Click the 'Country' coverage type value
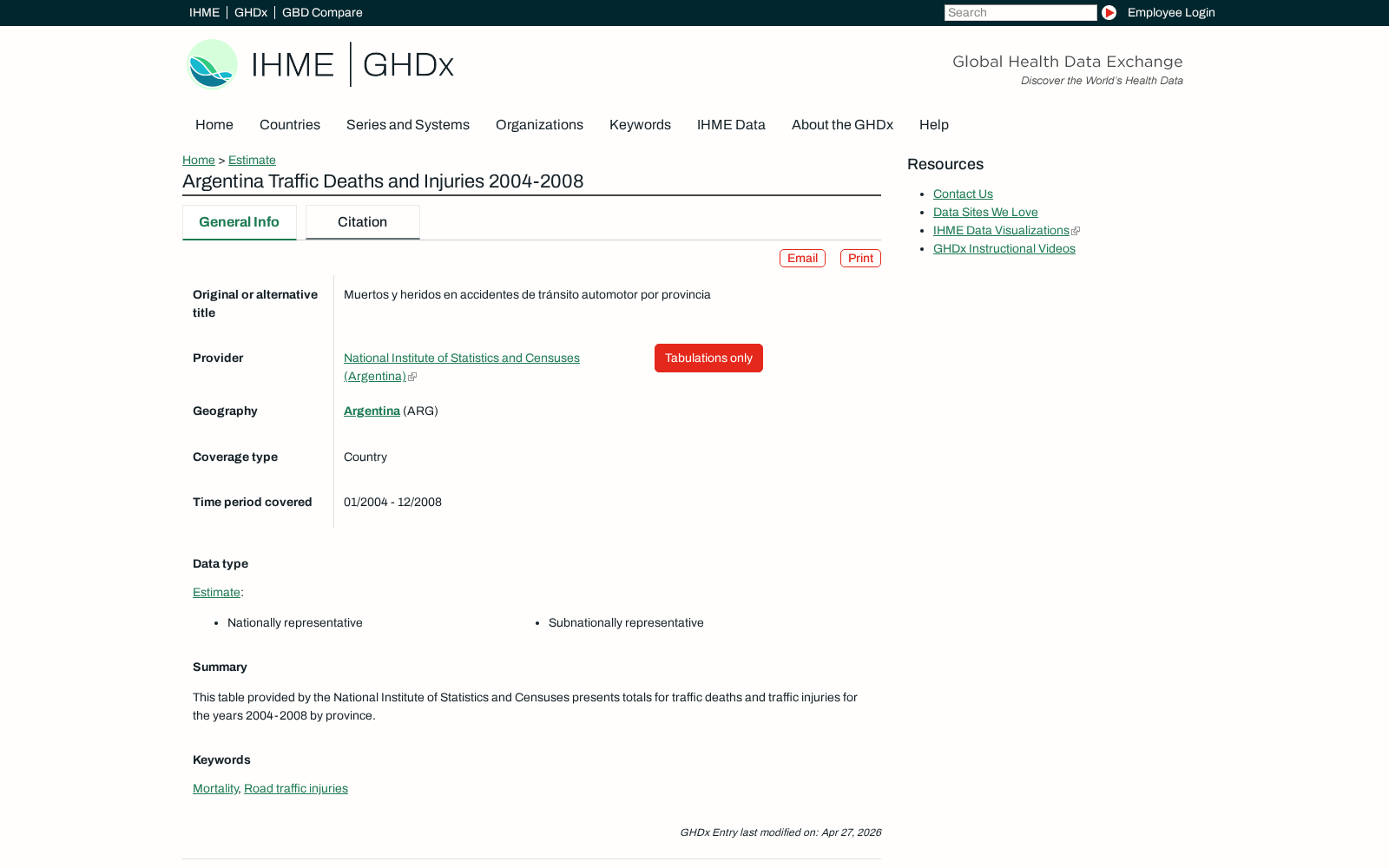1389x868 pixels. [365, 457]
